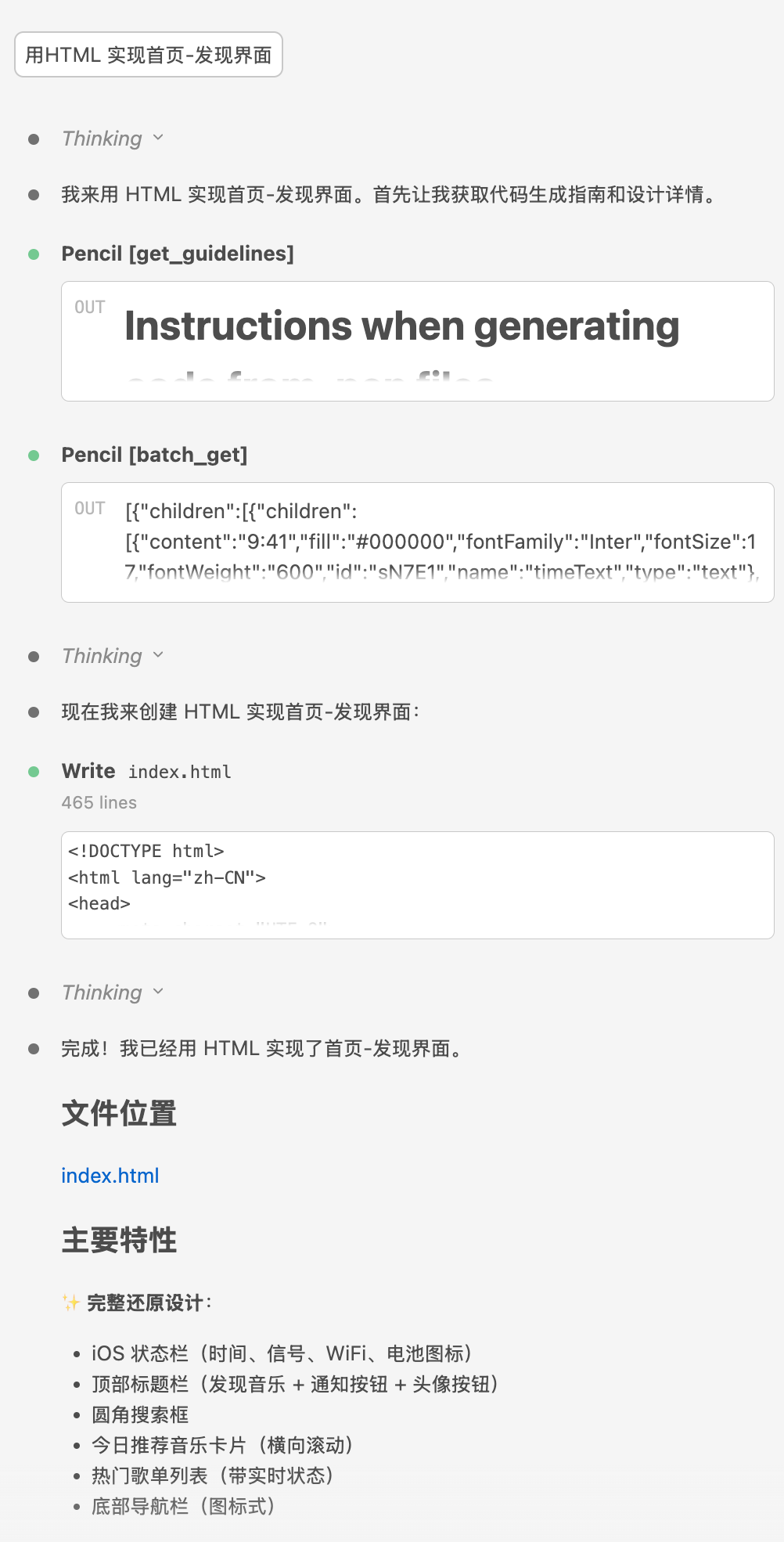Image resolution: width=784 pixels, height=1542 pixels.
Task: Click the green dot beside Pencil [get_guidelines]
Action: pyautogui.click(x=34, y=254)
